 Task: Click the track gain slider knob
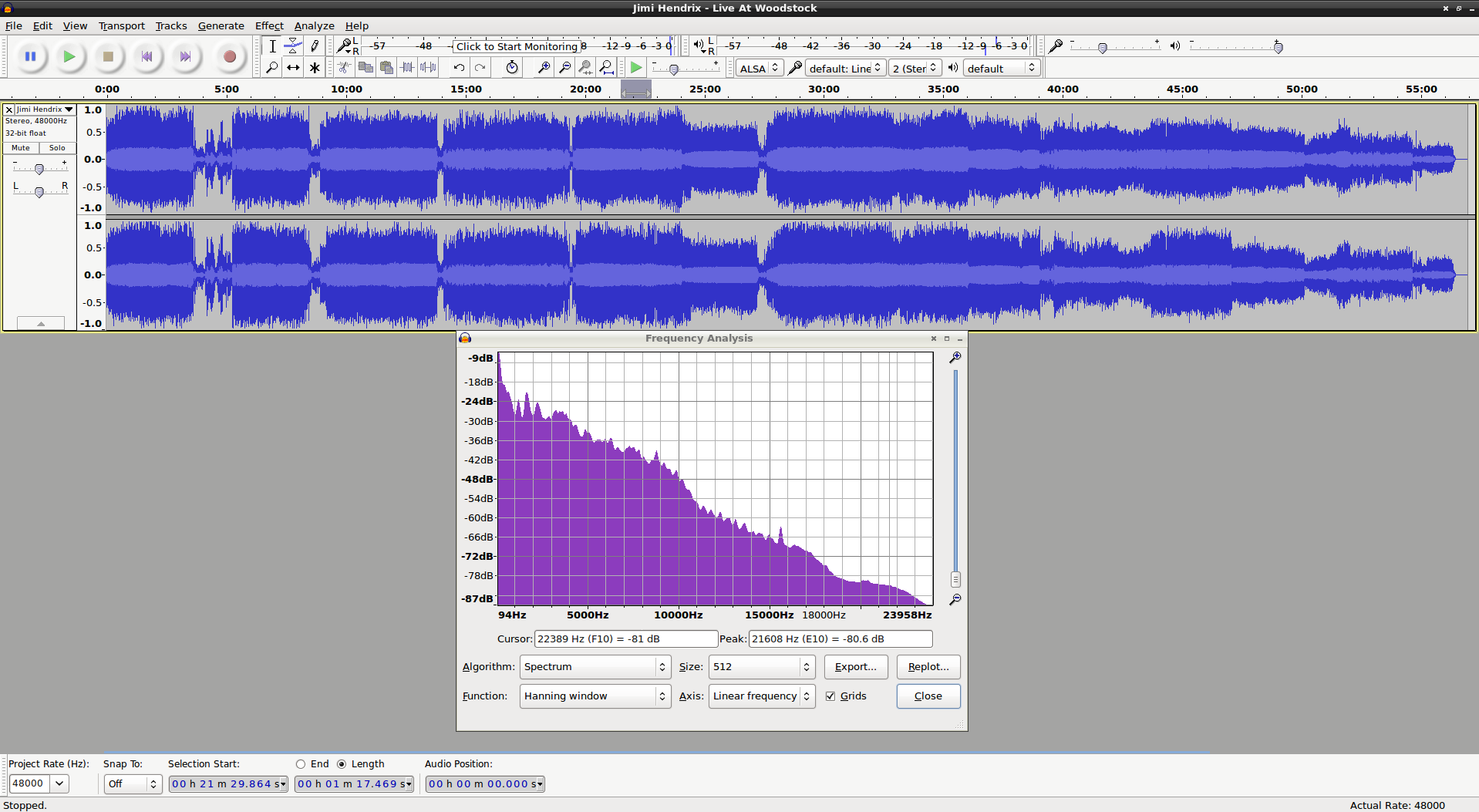click(39, 169)
